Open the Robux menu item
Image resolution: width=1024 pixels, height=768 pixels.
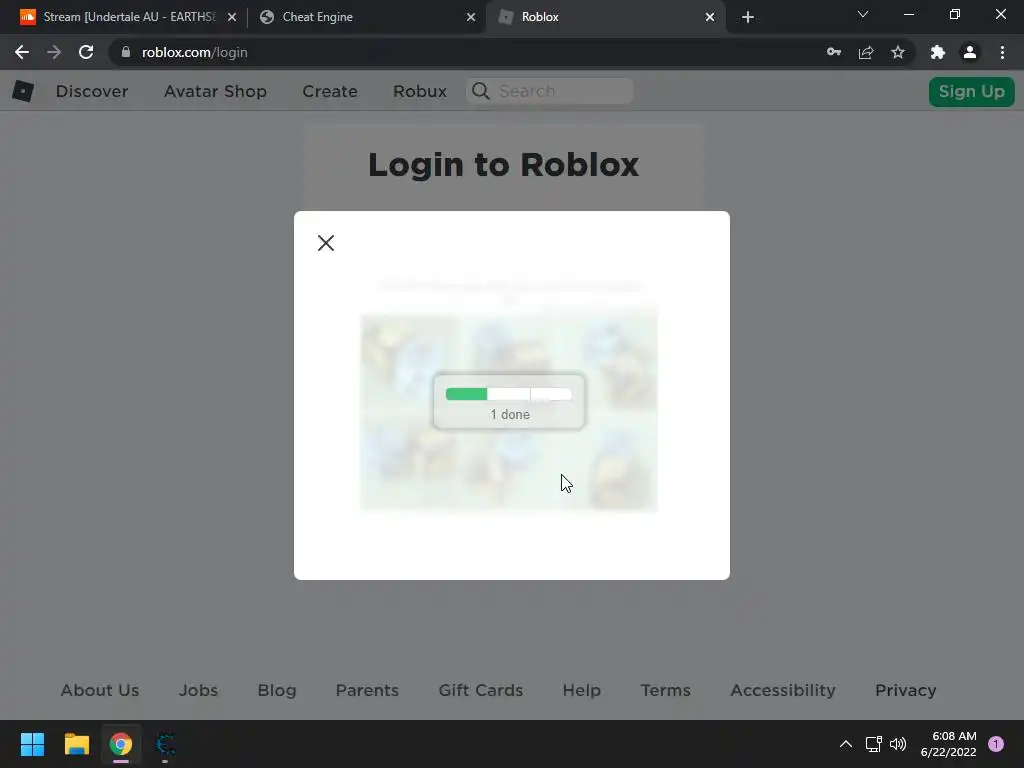(x=420, y=91)
